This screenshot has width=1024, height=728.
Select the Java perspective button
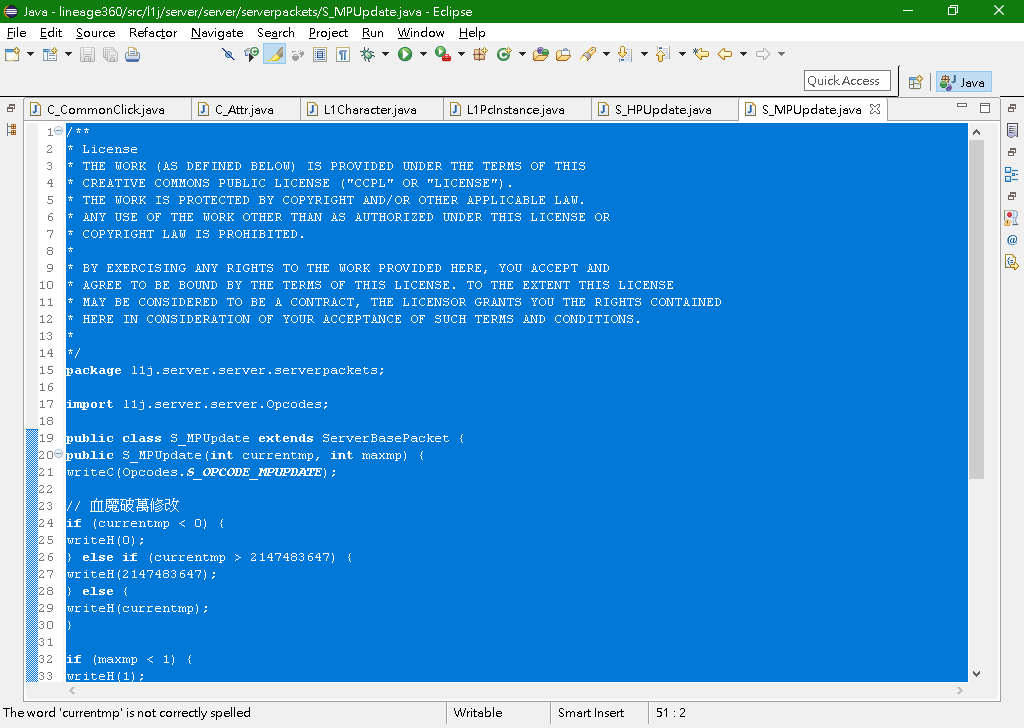963,82
